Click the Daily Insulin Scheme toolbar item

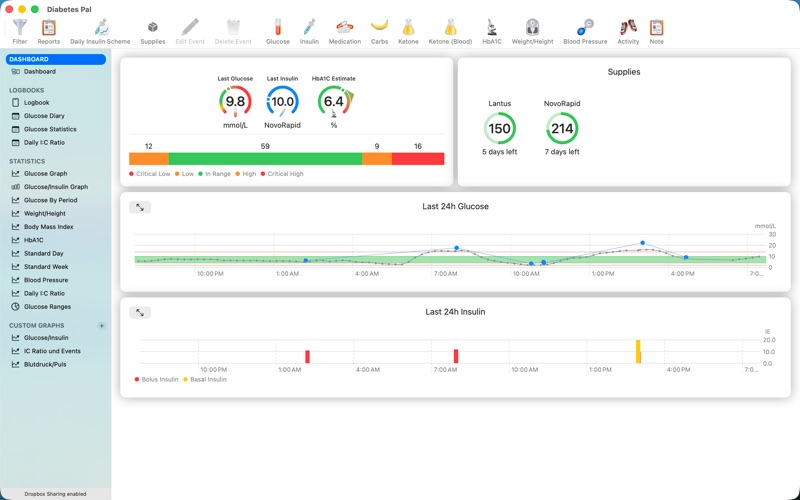tap(100, 32)
